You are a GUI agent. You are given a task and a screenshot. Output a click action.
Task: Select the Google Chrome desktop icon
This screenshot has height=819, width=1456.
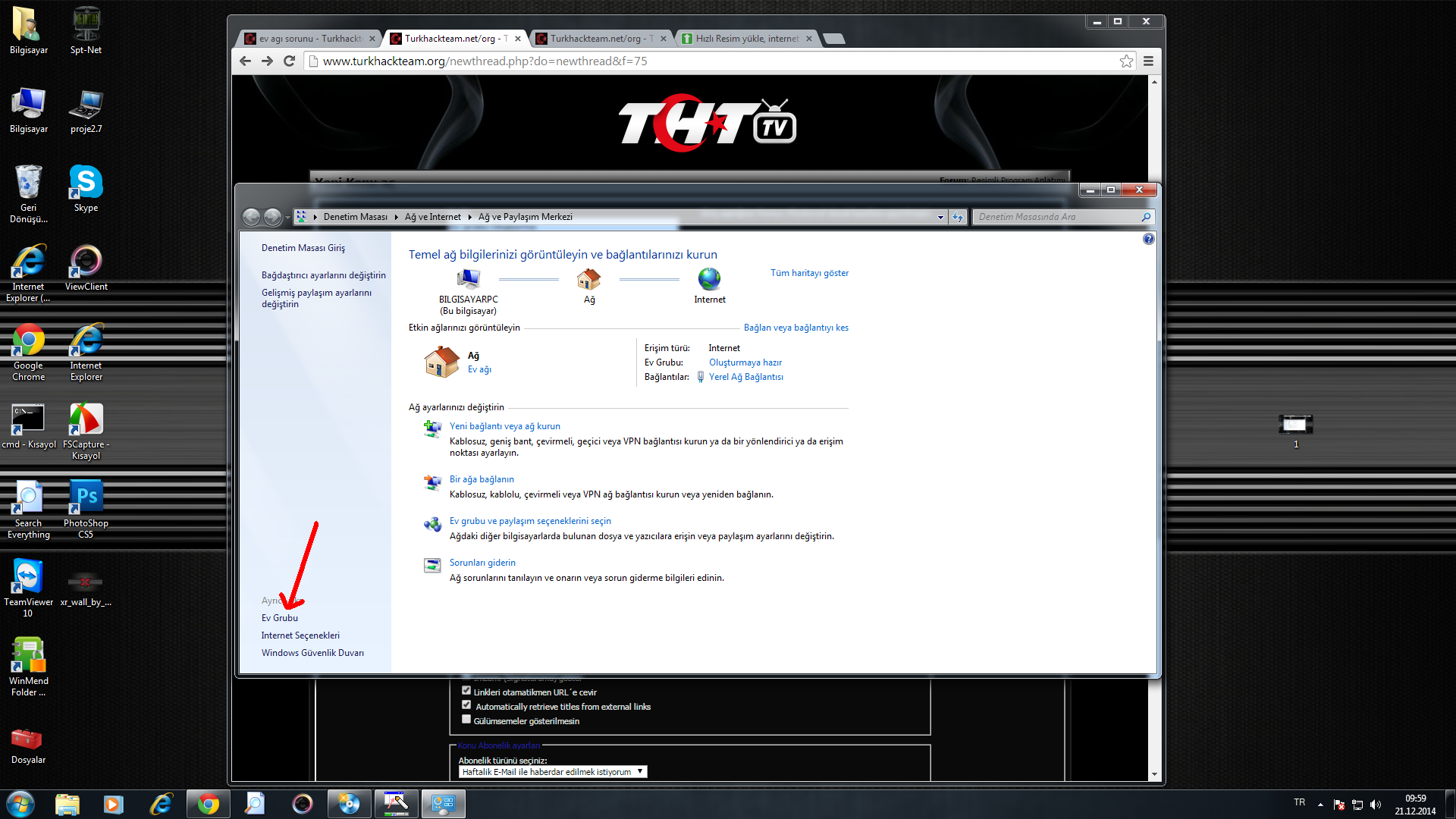(x=28, y=352)
